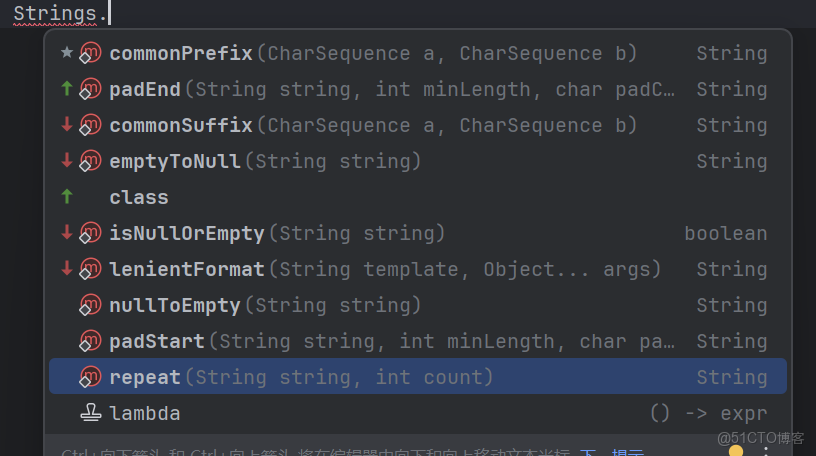Click the red down arrow beside isNullOrEmpty

[67, 233]
